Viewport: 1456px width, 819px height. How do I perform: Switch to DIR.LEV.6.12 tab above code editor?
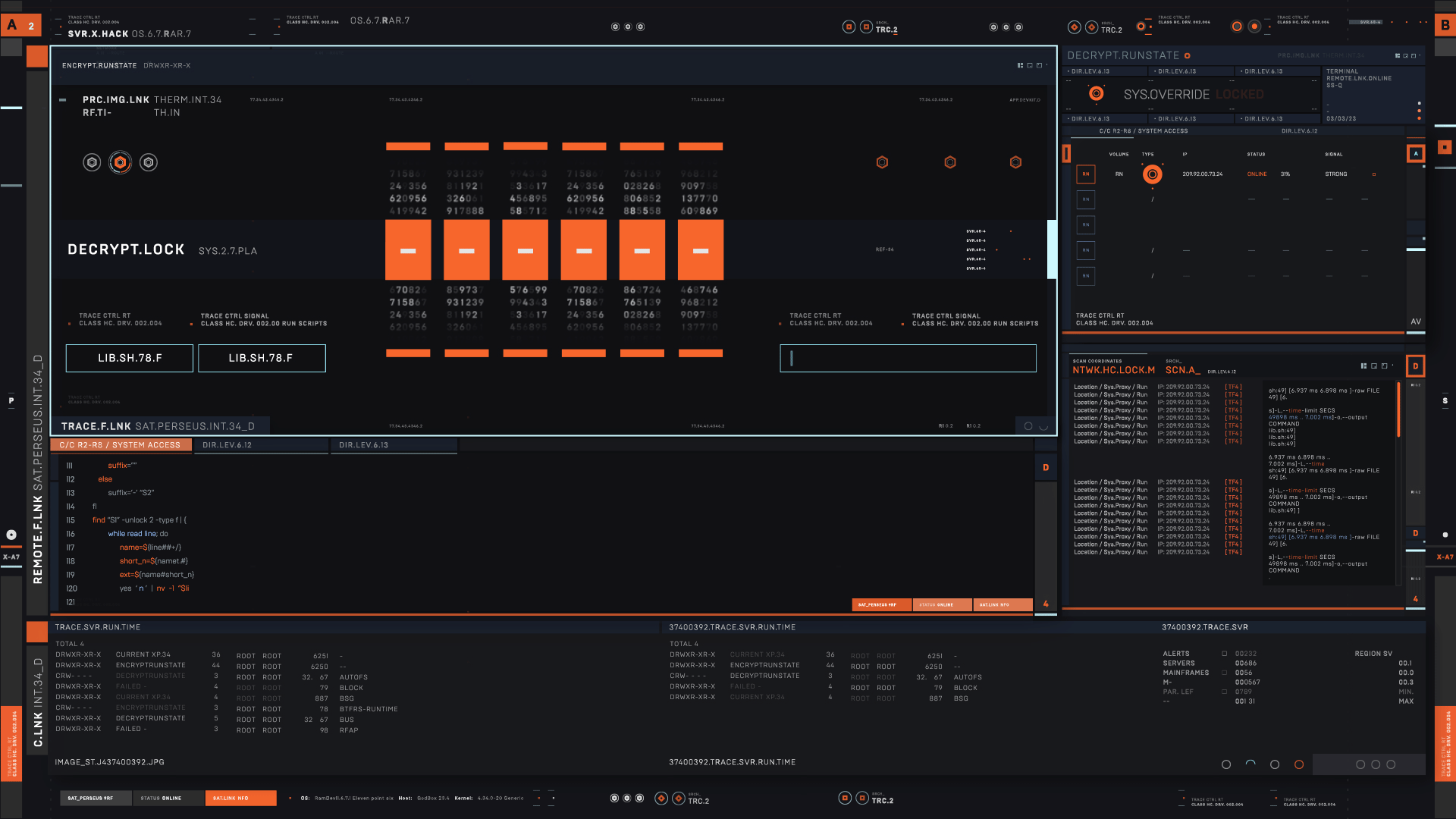pos(227,445)
